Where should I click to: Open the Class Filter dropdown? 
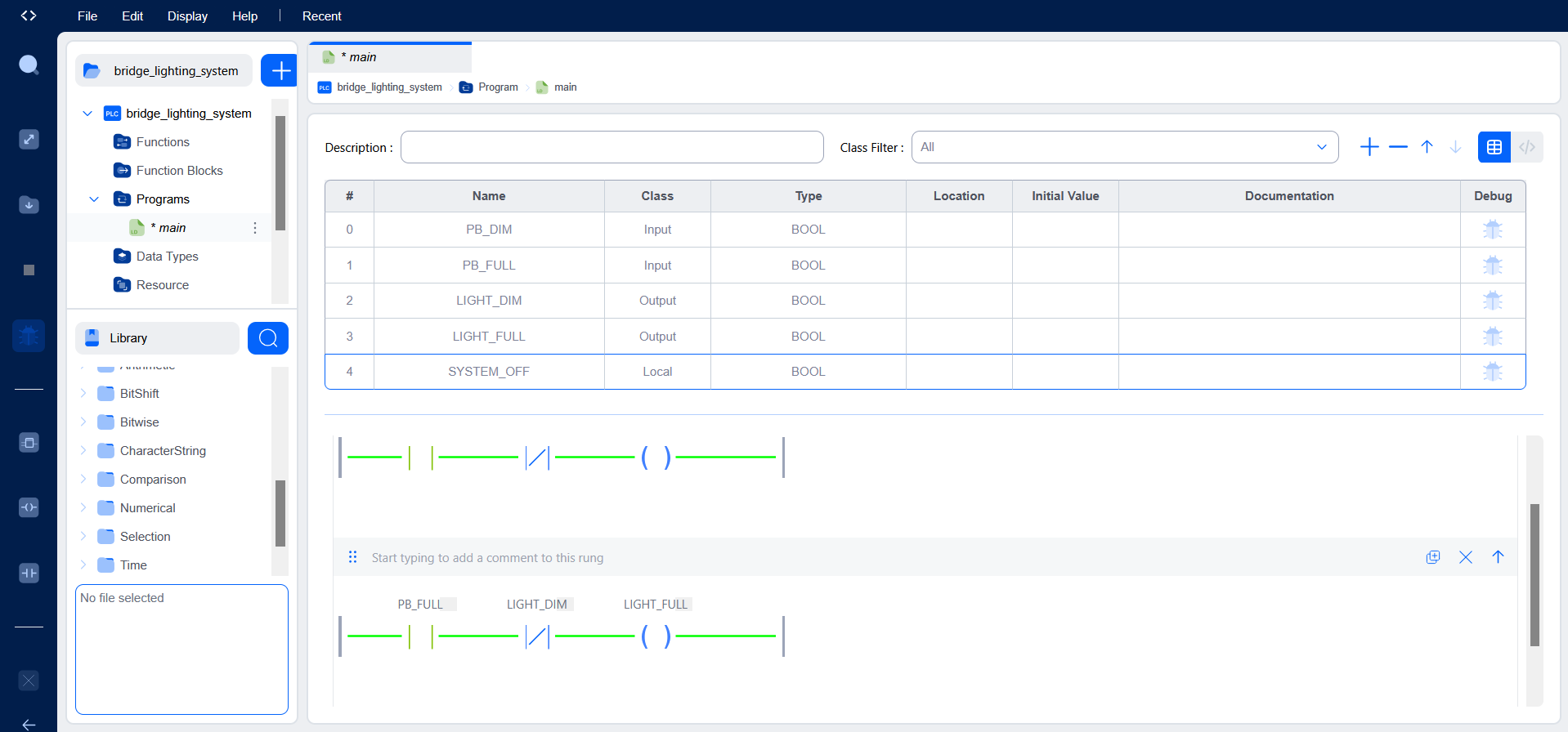[x=1125, y=147]
